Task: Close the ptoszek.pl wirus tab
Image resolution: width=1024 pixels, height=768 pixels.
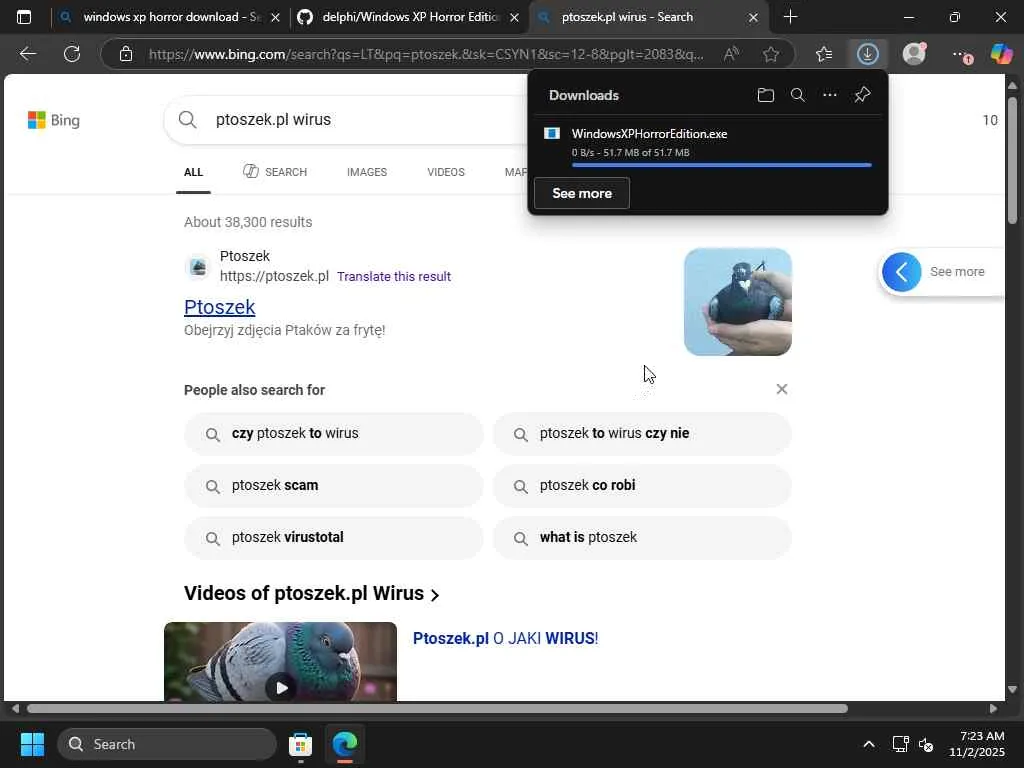Action: click(x=753, y=18)
